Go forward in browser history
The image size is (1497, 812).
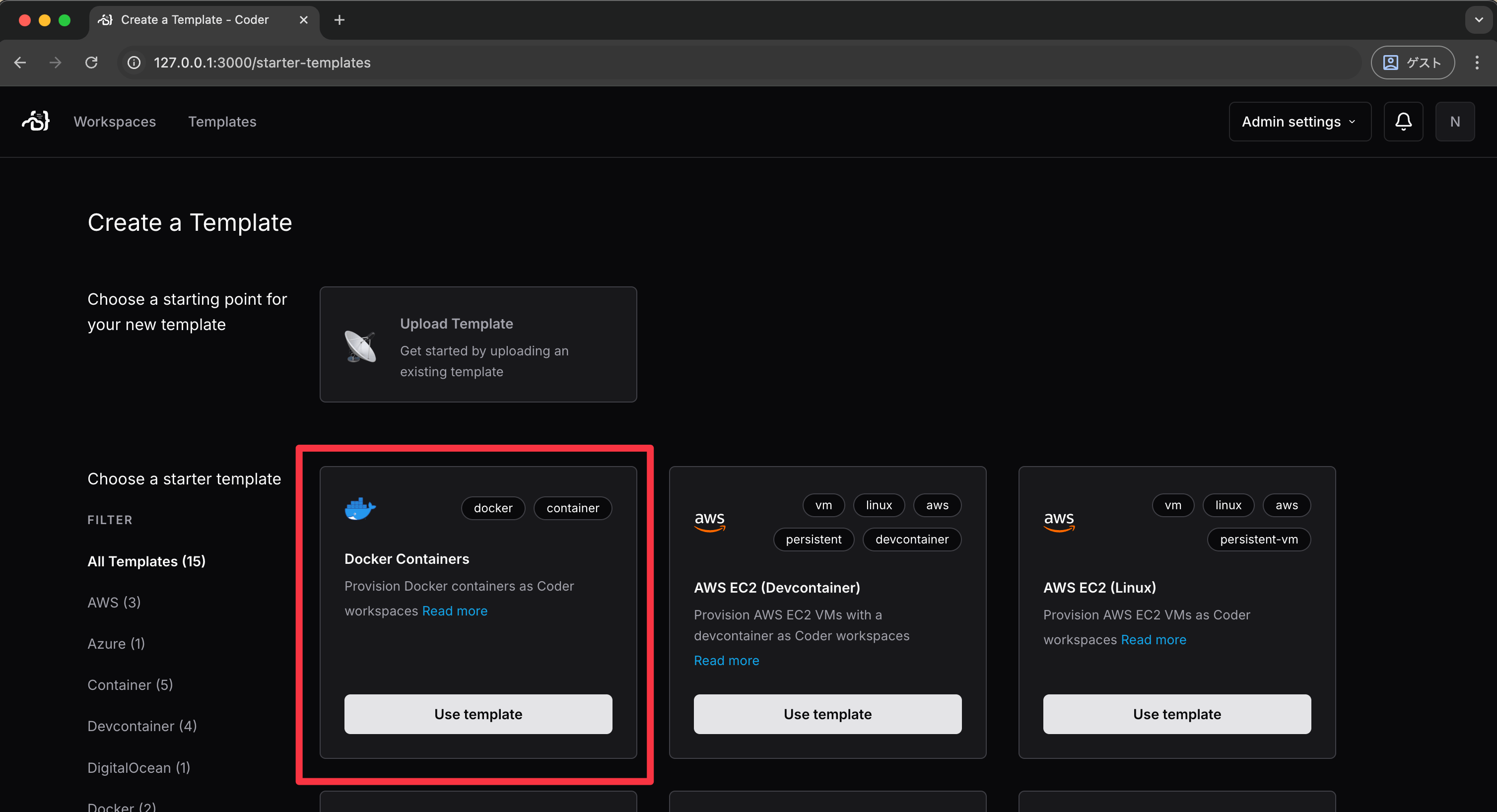pos(55,62)
